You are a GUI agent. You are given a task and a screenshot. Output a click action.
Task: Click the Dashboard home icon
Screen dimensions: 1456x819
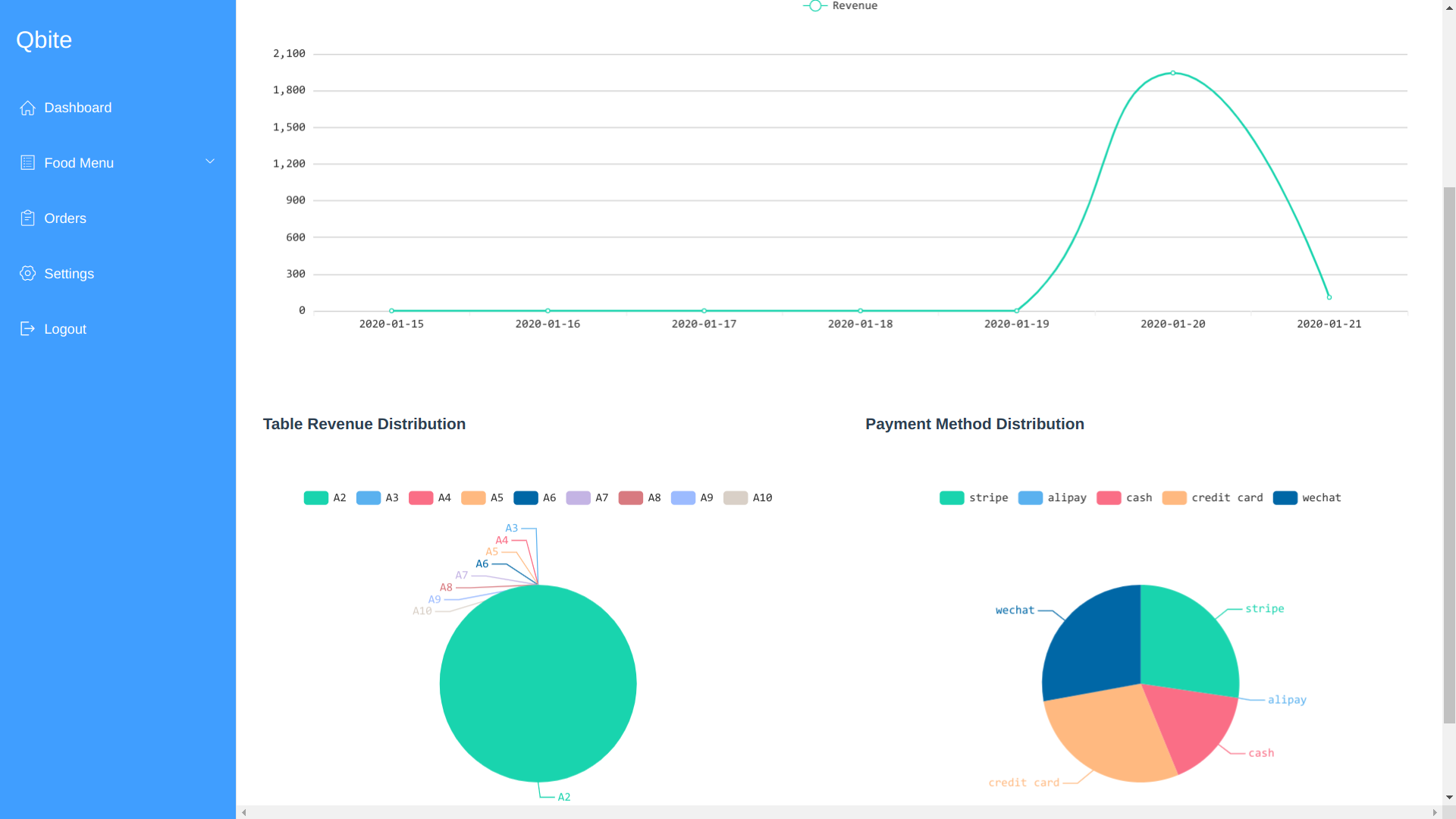coord(28,108)
